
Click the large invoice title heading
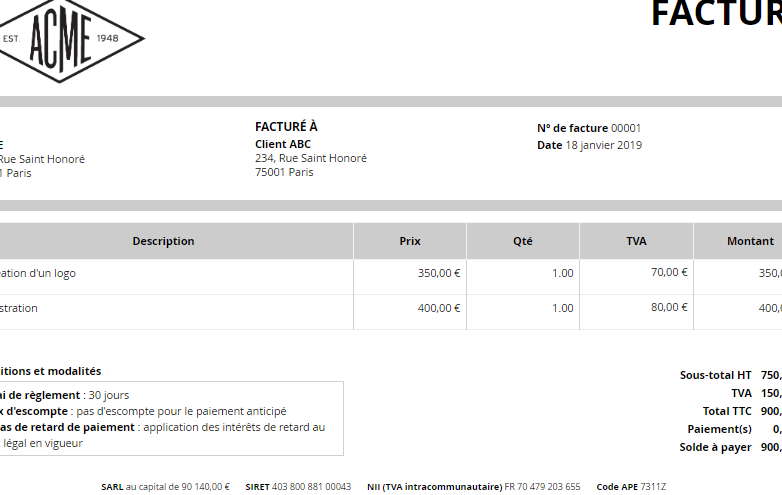pos(717,13)
